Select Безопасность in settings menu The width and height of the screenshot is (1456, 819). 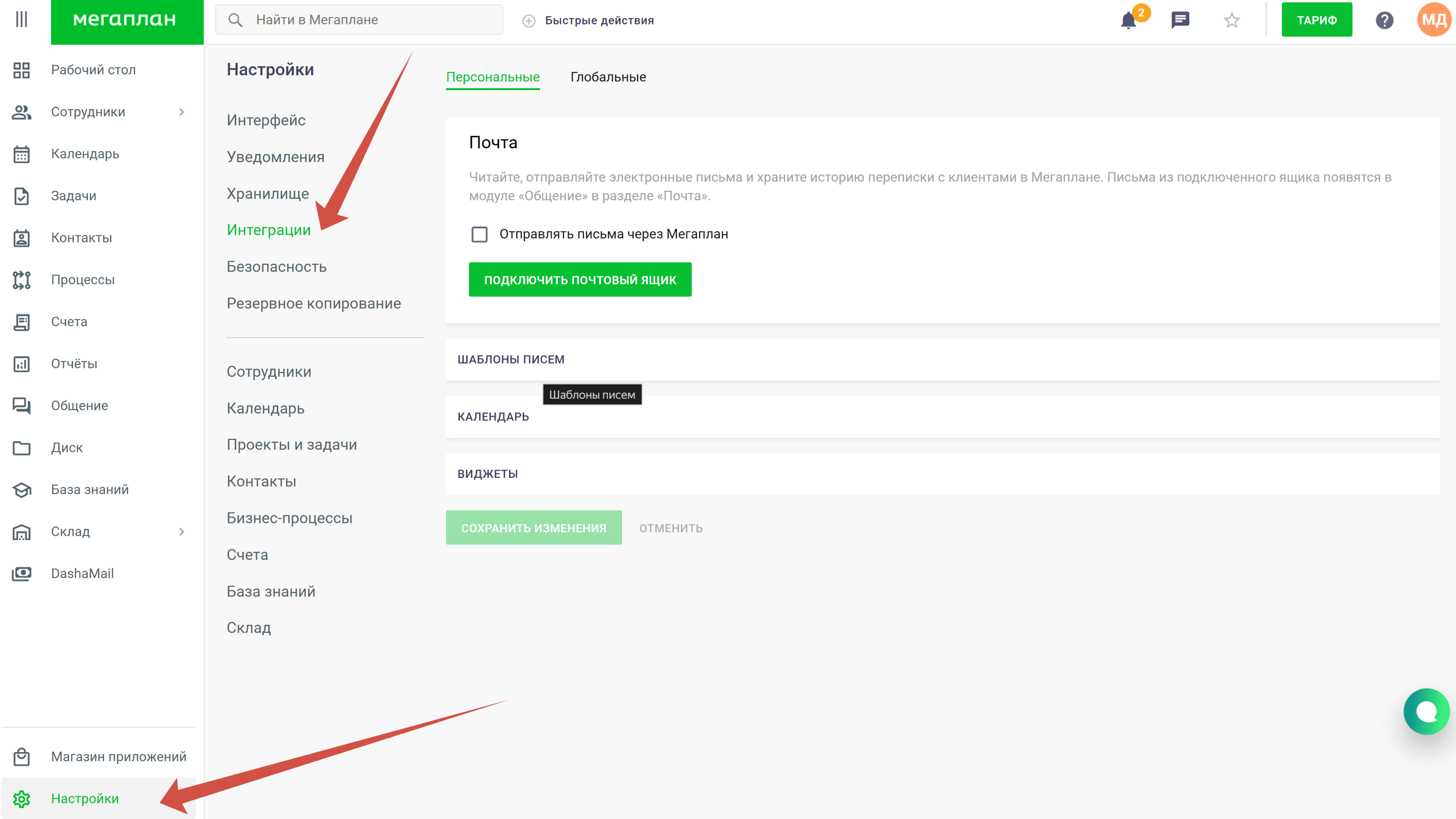(276, 267)
